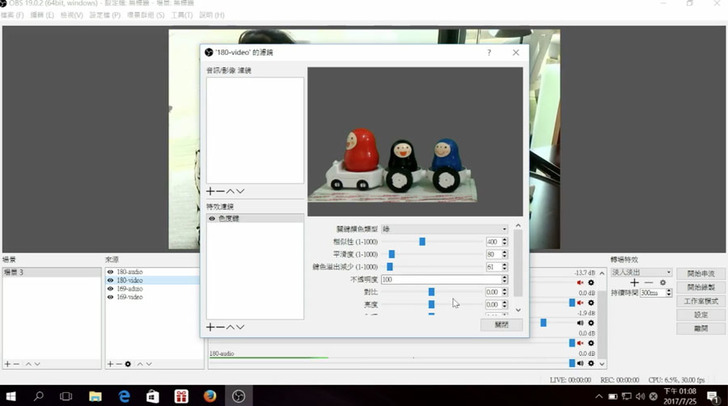Open Firefox from the Windows taskbar
728x406 pixels.
coord(210,396)
